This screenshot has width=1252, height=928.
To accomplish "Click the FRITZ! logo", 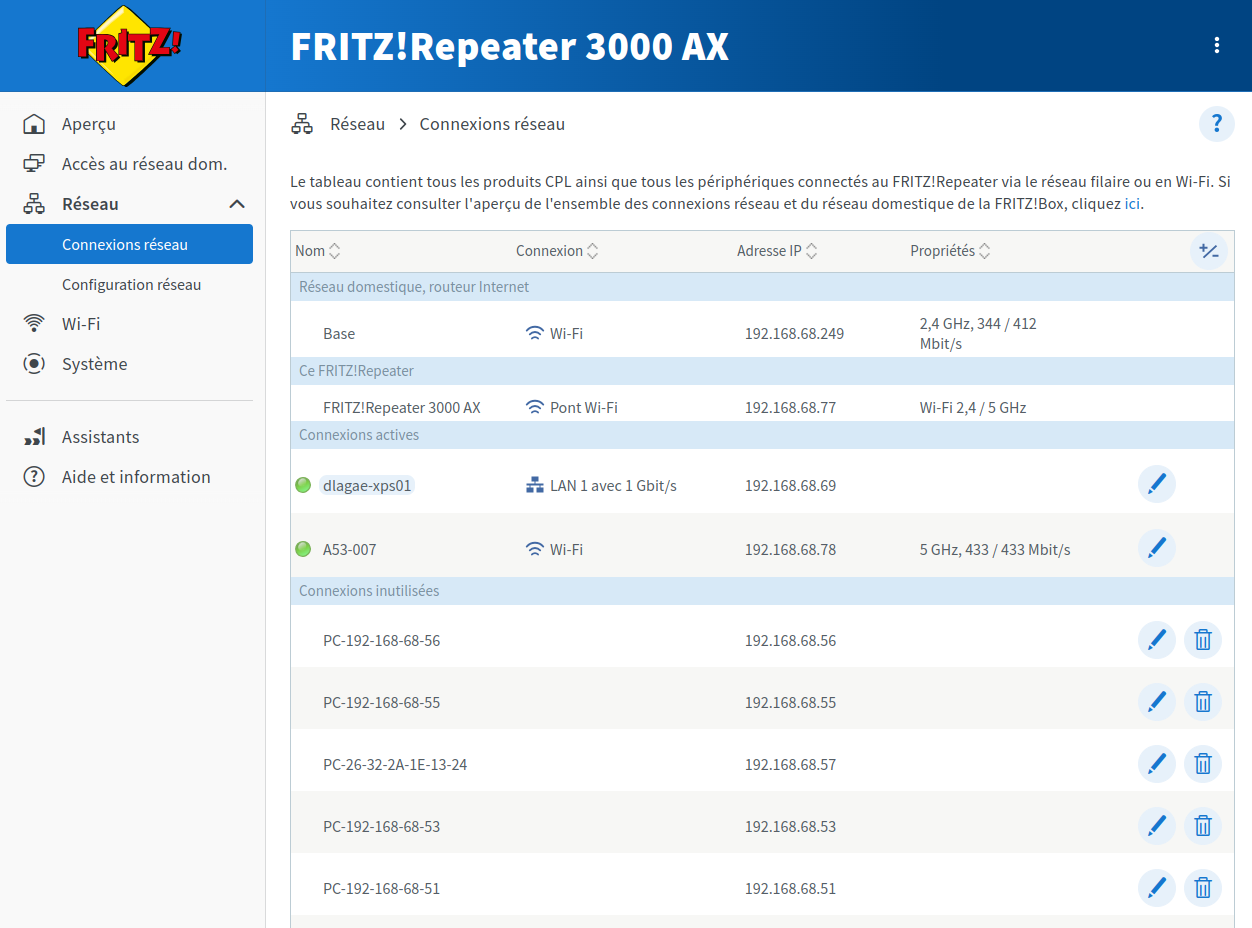I will point(130,46).
